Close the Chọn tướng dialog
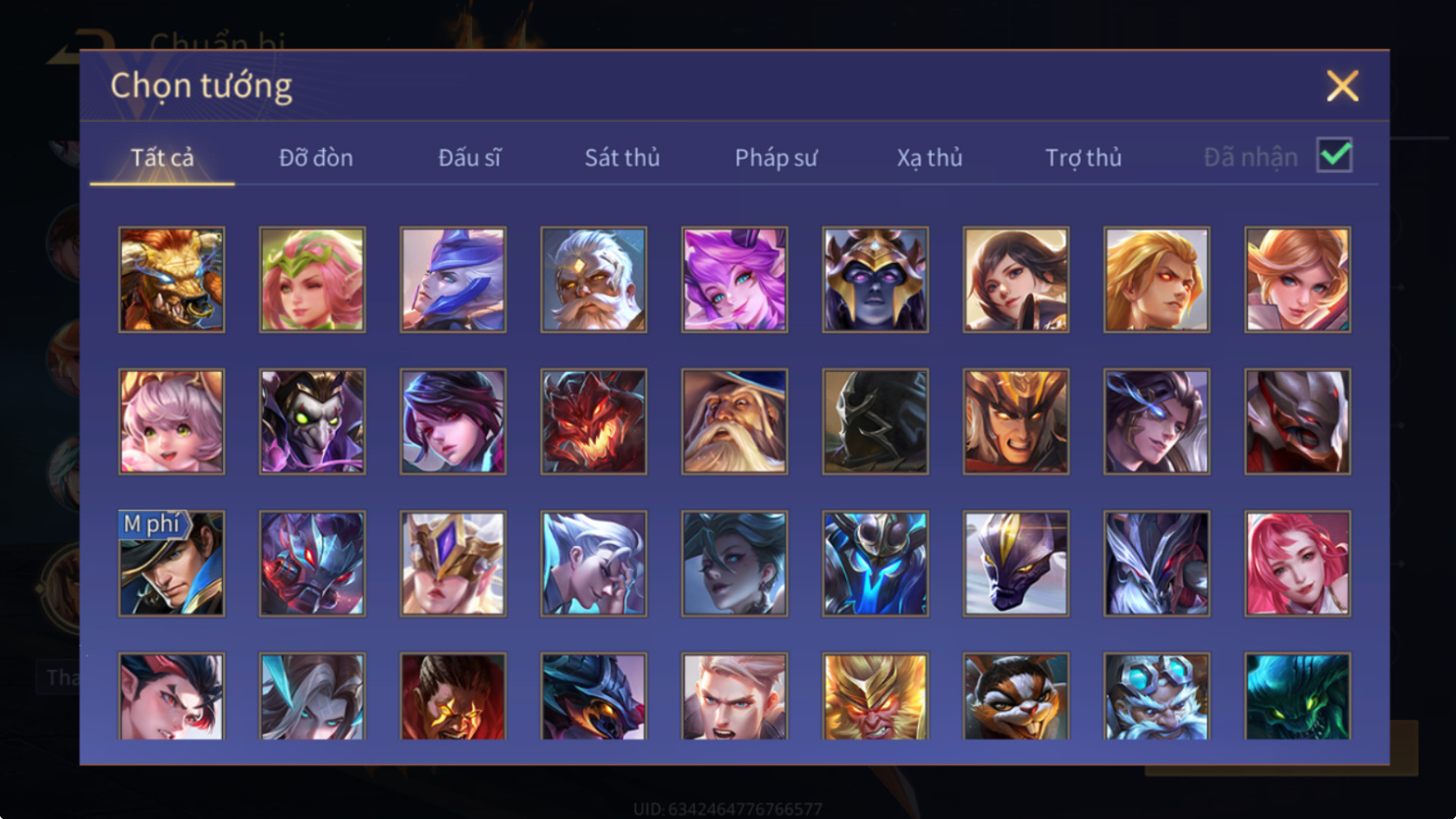Image resolution: width=1456 pixels, height=819 pixels. 1342,85
